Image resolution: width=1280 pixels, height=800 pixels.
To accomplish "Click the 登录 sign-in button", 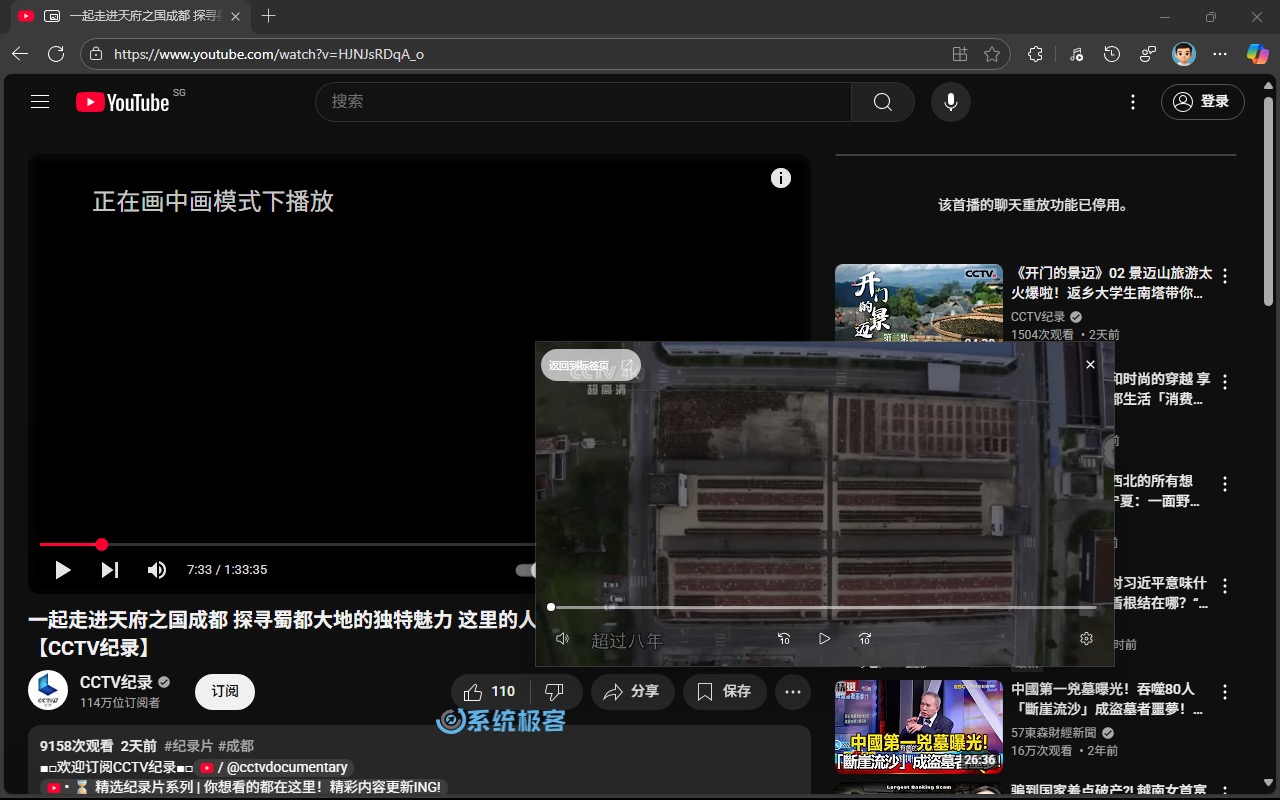I will [x=1203, y=101].
